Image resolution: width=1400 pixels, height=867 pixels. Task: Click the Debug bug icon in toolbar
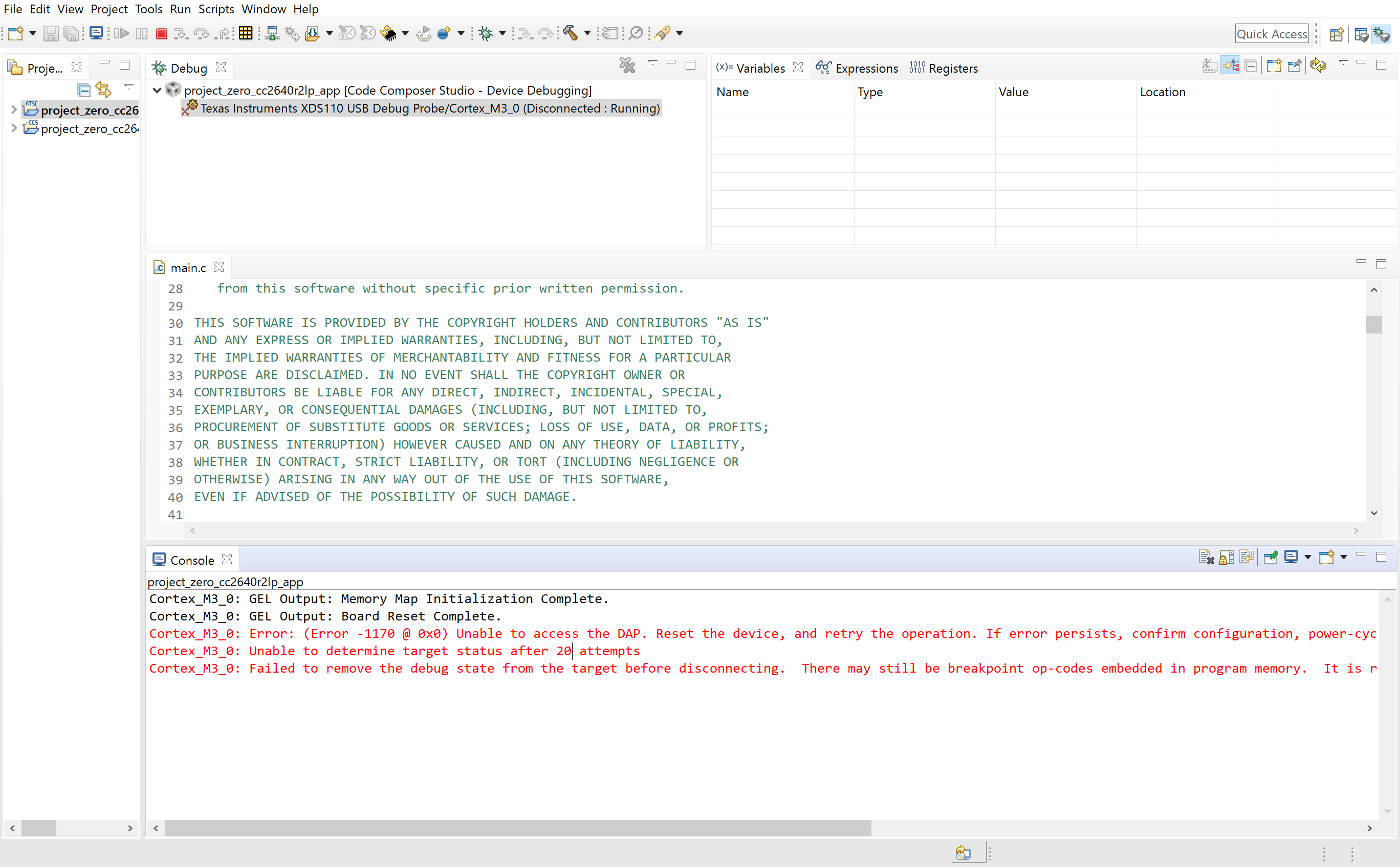(486, 34)
